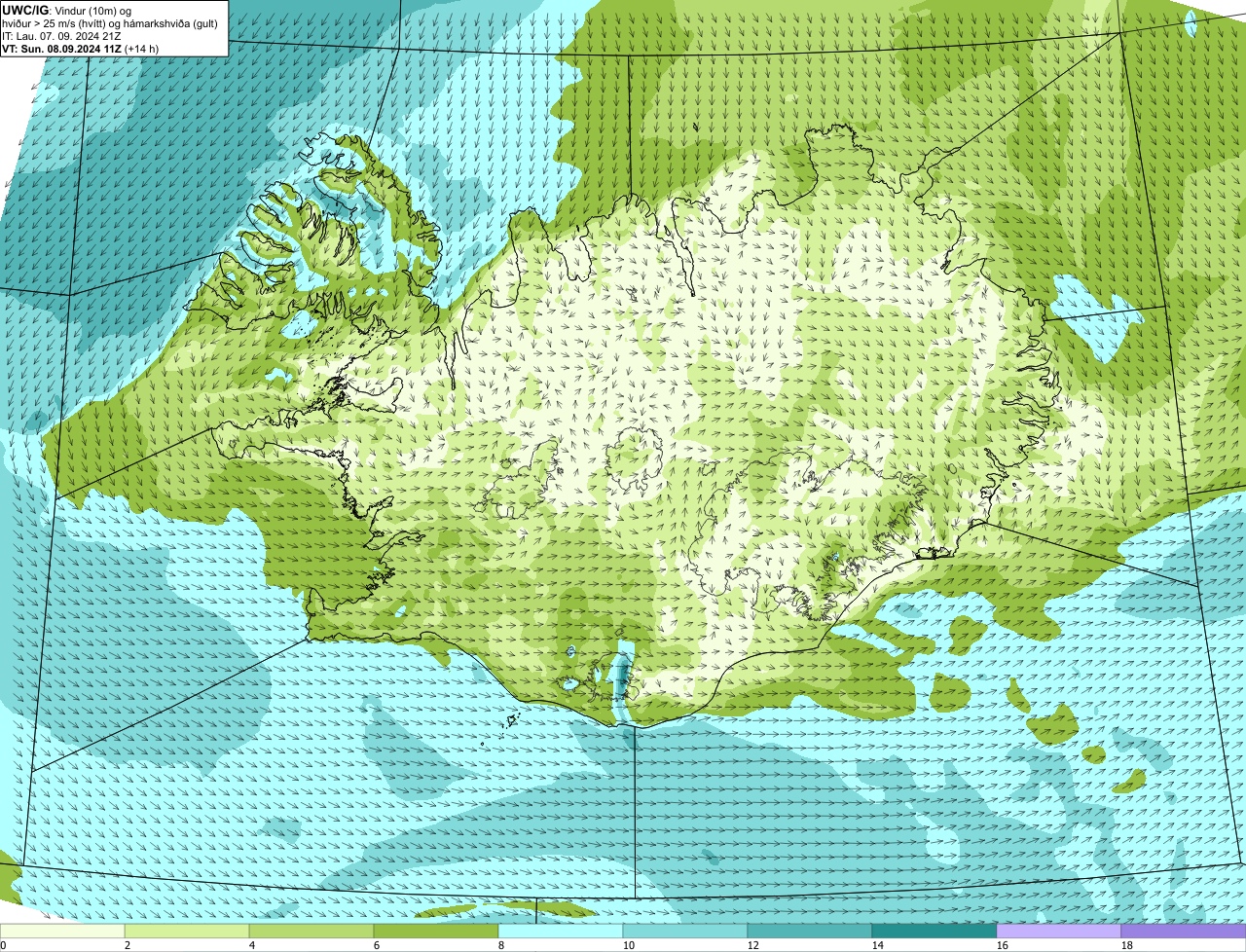Click the '16' label on the color scale
The width and height of the screenshot is (1246, 952).
1003,945
